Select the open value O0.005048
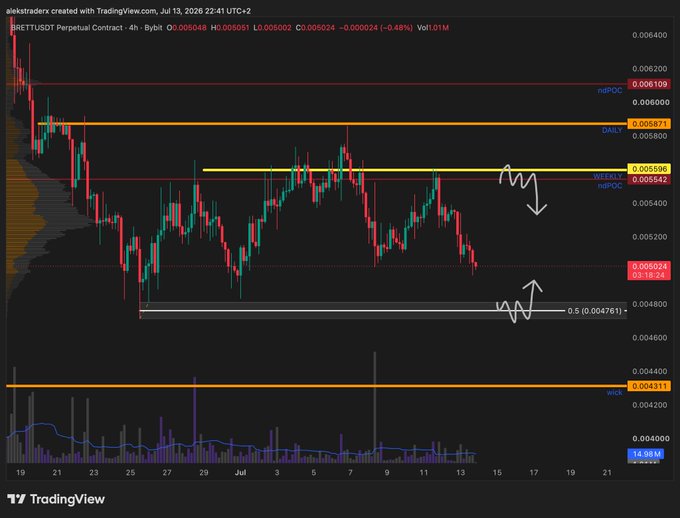 tap(186, 28)
